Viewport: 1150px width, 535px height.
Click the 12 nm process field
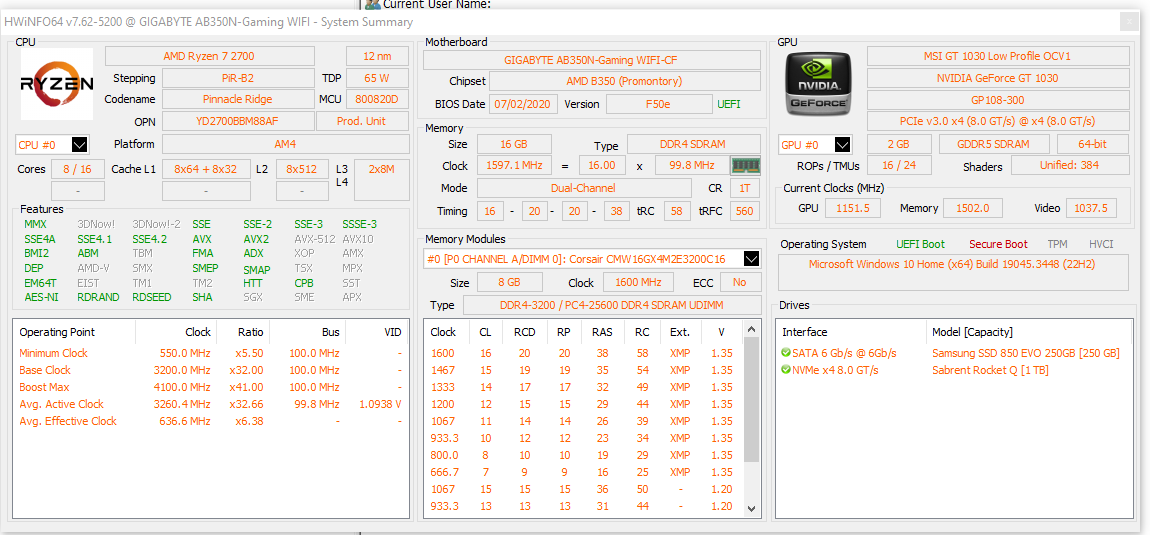[x=377, y=56]
